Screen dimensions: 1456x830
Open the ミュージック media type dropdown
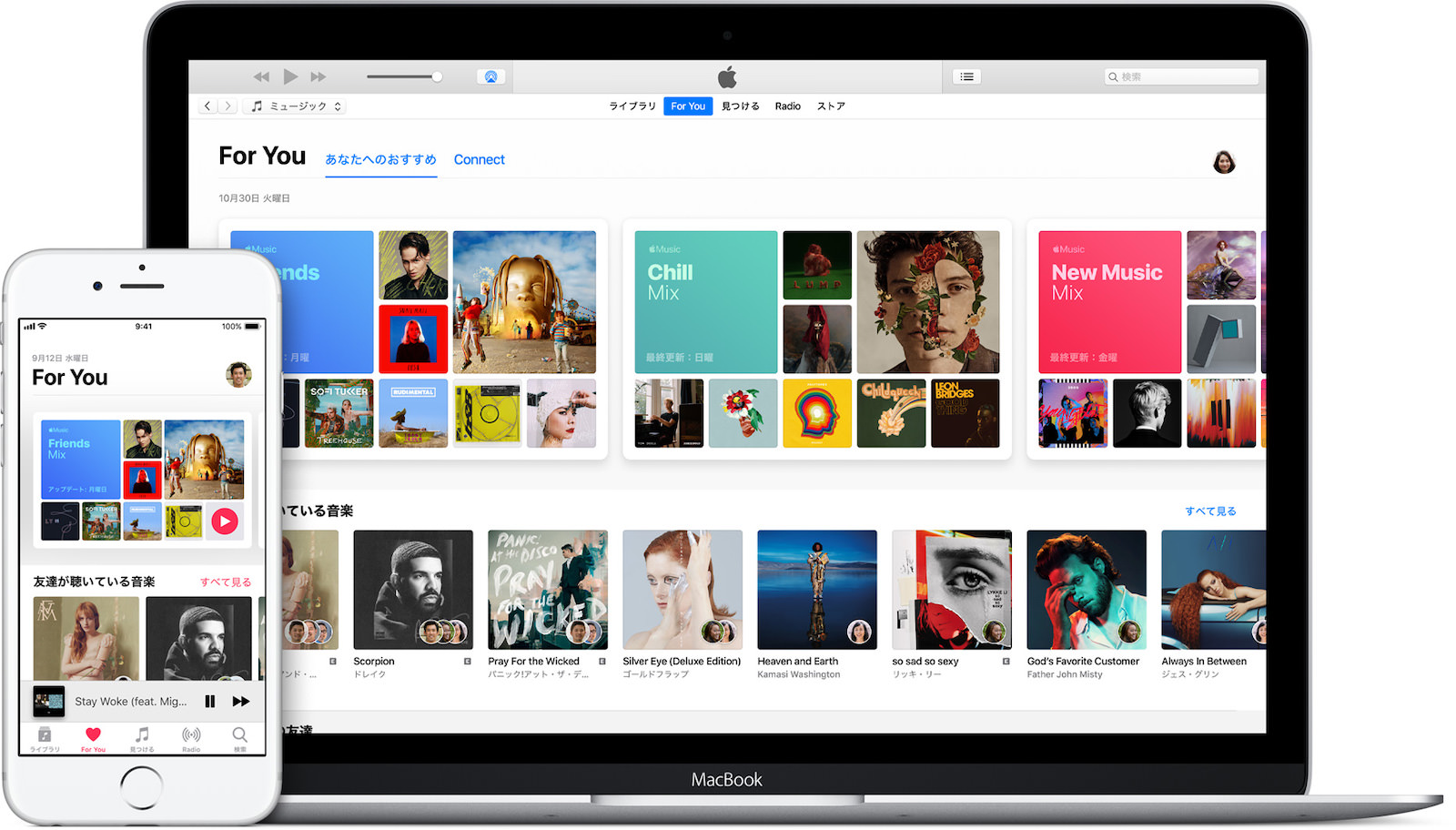click(296, 106)
